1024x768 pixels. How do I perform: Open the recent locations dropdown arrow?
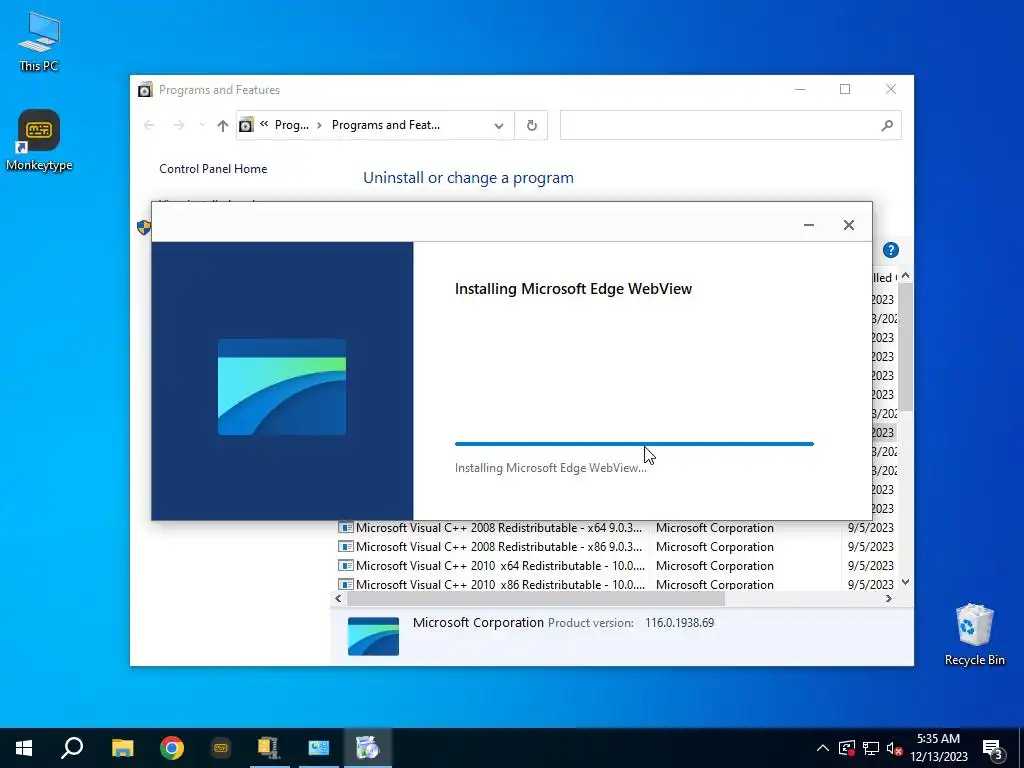pos(202,125)
